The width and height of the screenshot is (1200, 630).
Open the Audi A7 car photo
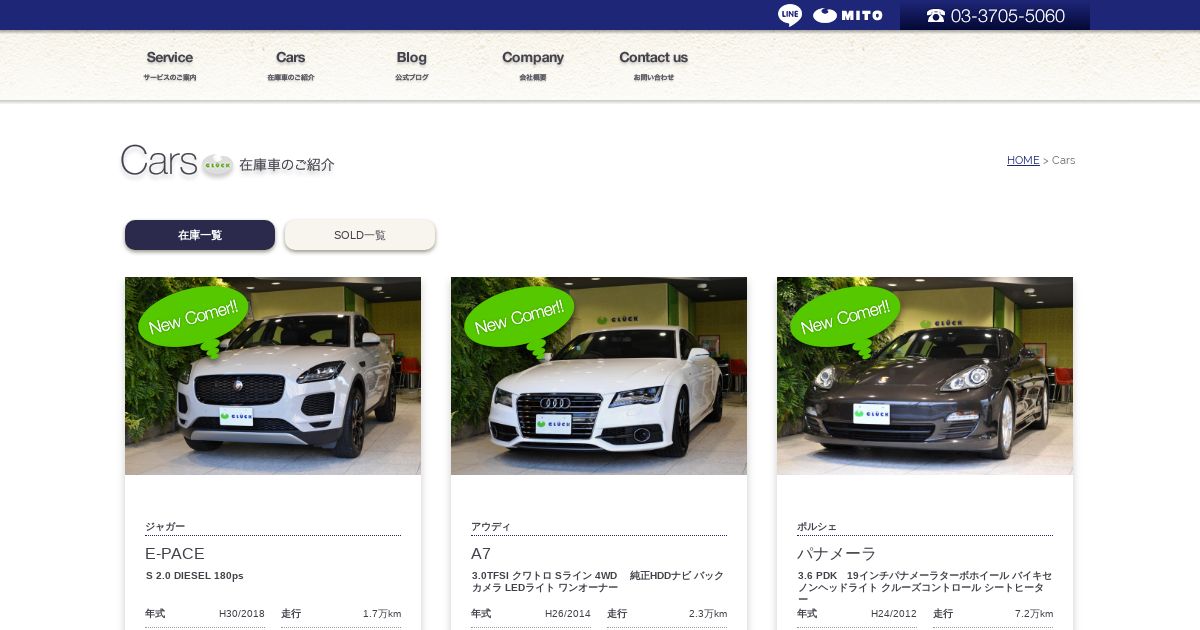tap(599, 376)
